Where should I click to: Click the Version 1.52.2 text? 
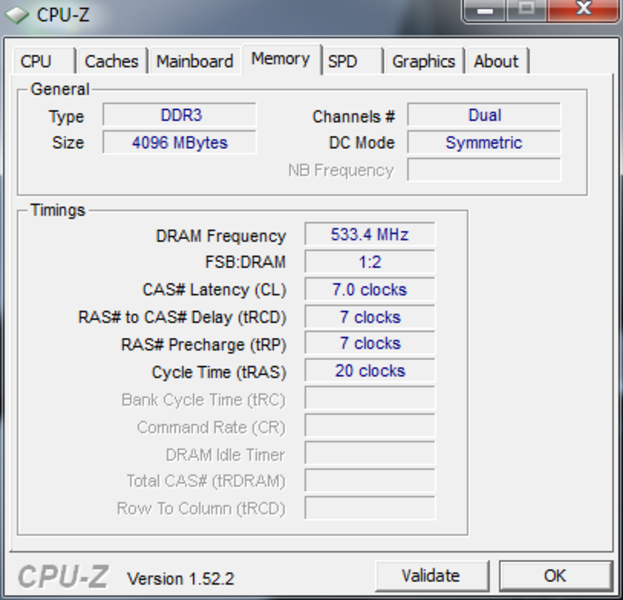pos(180,579)
